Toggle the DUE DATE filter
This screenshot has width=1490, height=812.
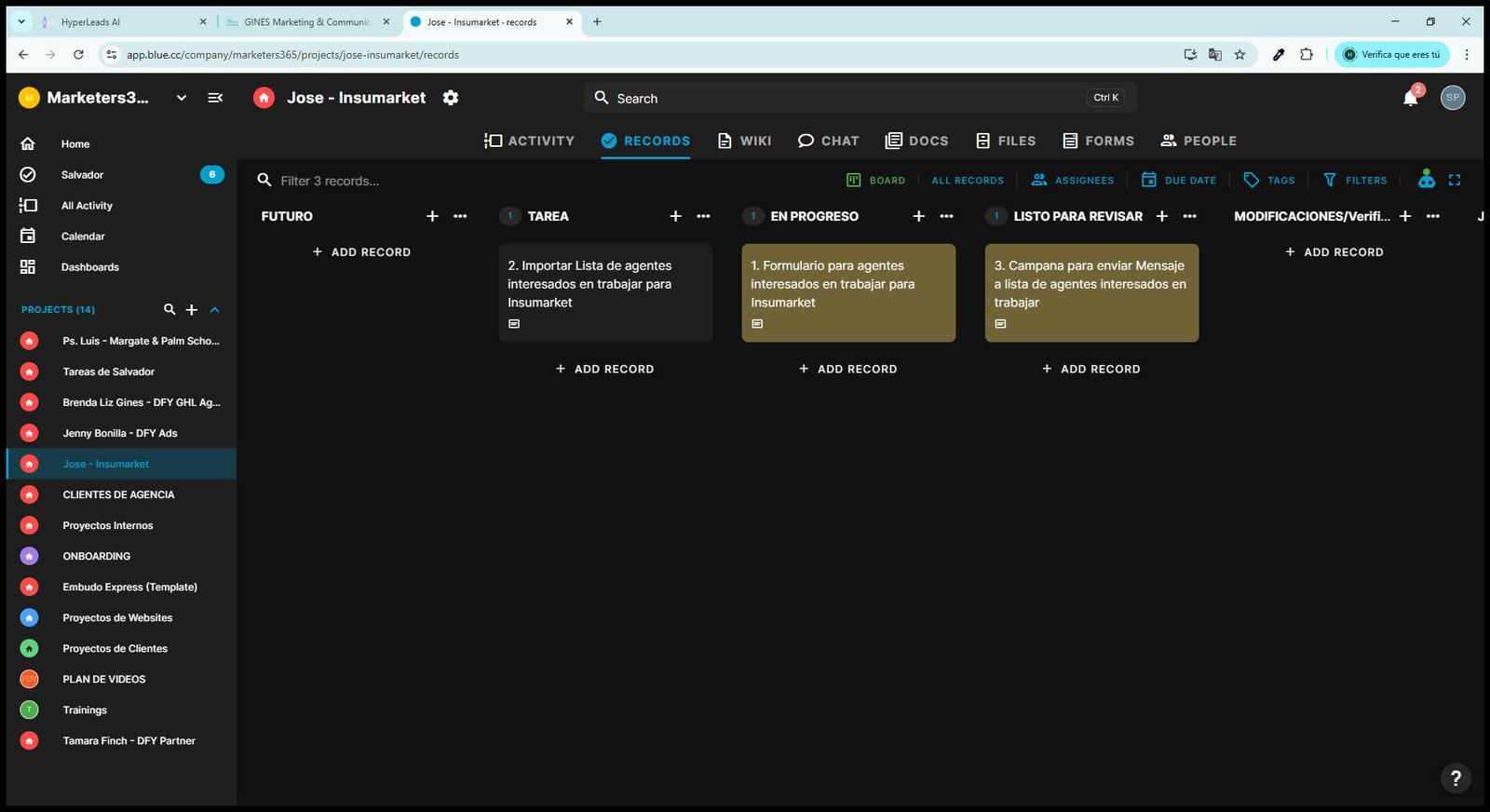pos(1179,181)
